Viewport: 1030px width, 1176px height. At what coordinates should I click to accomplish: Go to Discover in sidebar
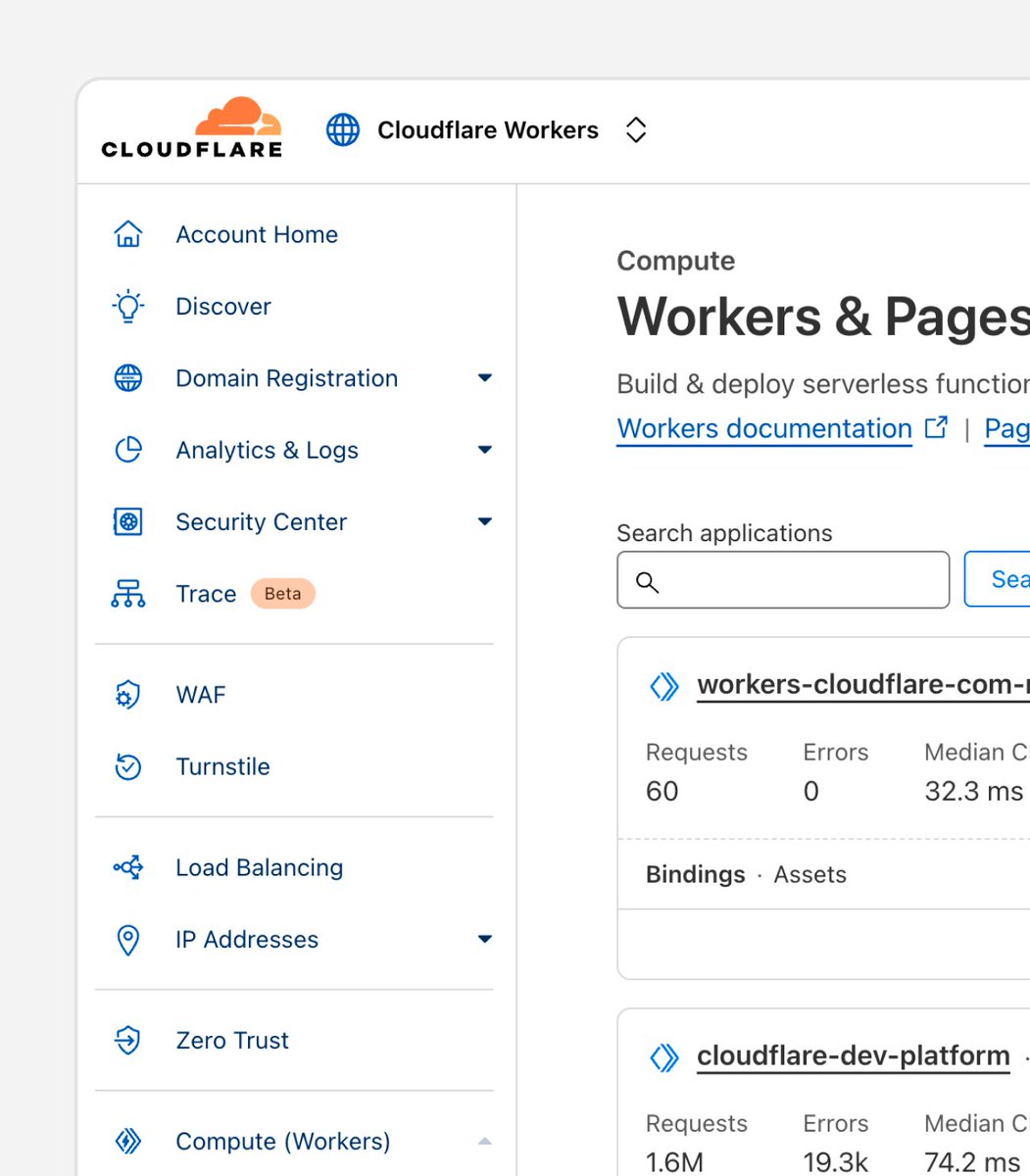[x=223, y=306]
